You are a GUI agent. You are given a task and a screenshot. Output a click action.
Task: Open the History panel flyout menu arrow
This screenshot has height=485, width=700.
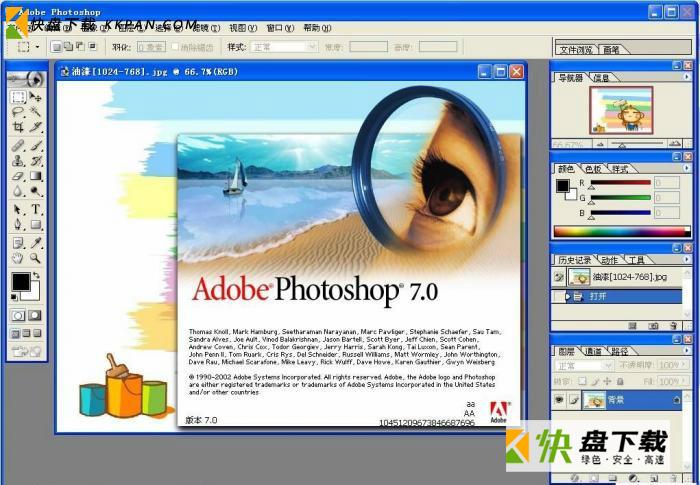pos(687,259)
